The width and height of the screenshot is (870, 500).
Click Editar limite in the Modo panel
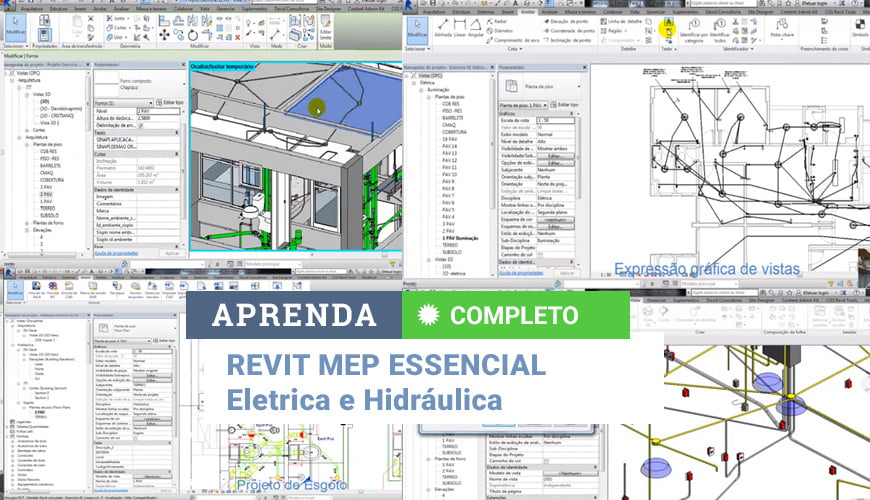326,27
